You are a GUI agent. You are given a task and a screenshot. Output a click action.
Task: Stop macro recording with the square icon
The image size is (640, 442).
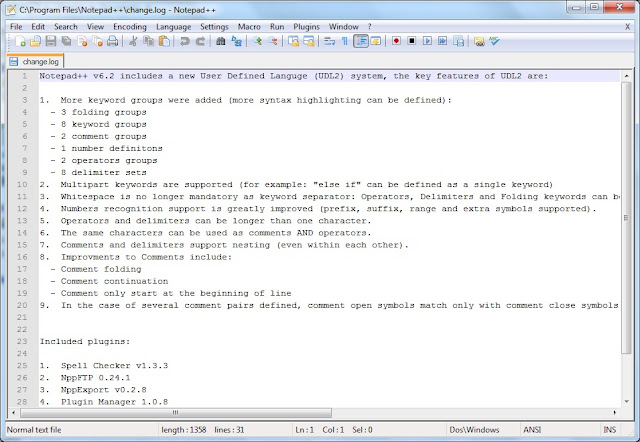pyautogui.click(x=411, y=41)
